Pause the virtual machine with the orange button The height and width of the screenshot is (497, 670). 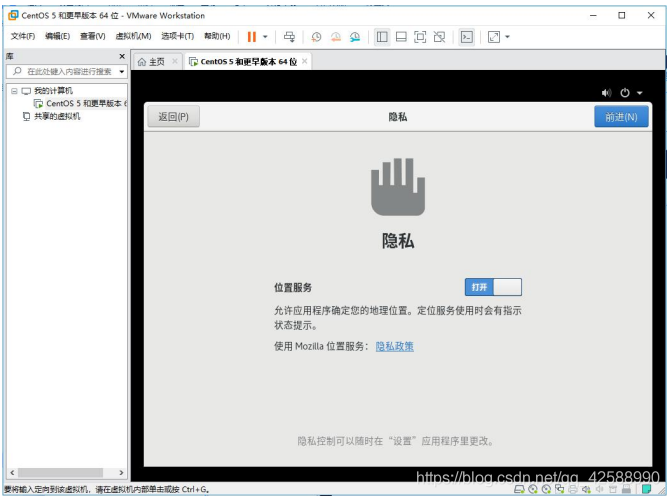(x=252, y=37)
